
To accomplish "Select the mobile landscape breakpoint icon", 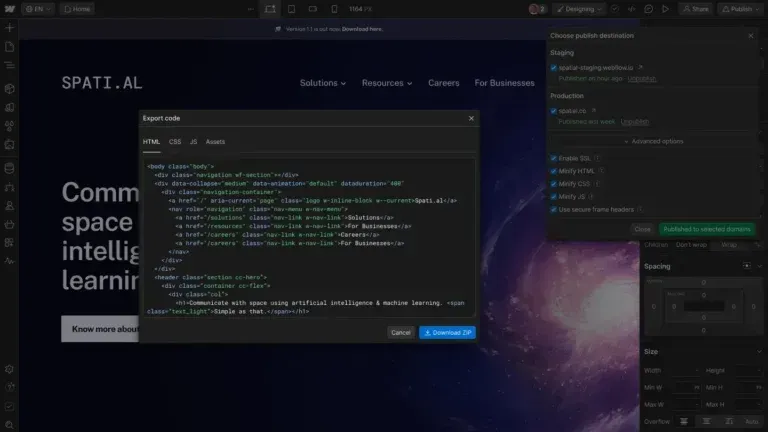I will [x=312, y=9].
